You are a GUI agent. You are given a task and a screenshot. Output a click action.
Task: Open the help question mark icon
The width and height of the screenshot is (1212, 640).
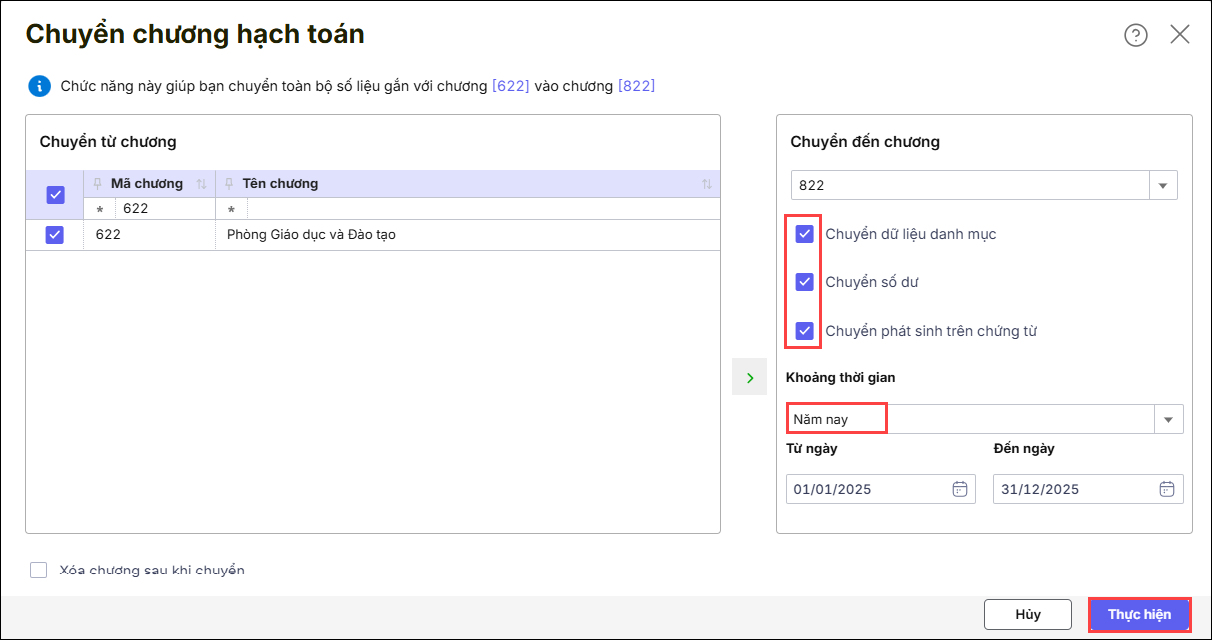pyautogui.click(x=1135, y=35)
